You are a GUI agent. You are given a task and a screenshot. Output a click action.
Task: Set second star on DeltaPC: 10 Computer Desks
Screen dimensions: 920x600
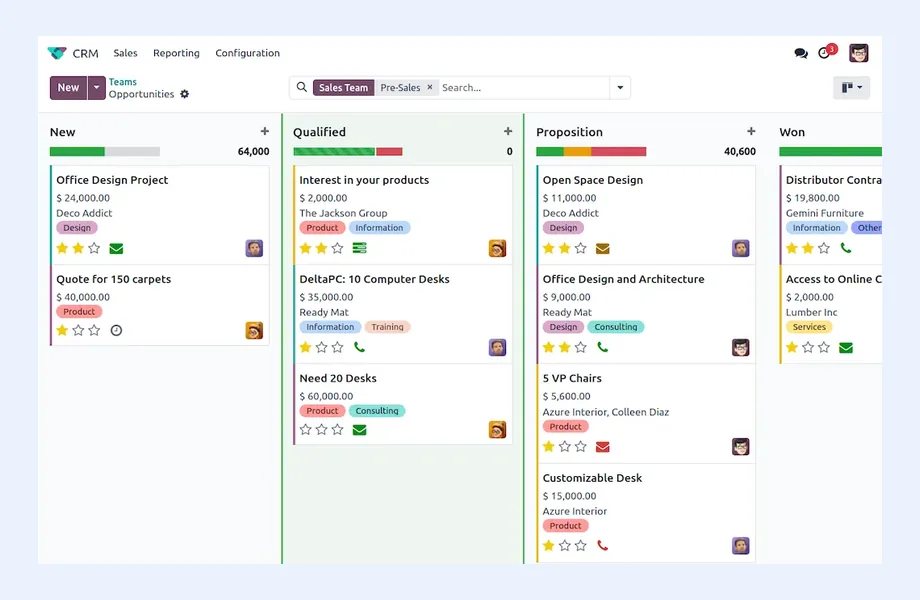click(322, 347)
